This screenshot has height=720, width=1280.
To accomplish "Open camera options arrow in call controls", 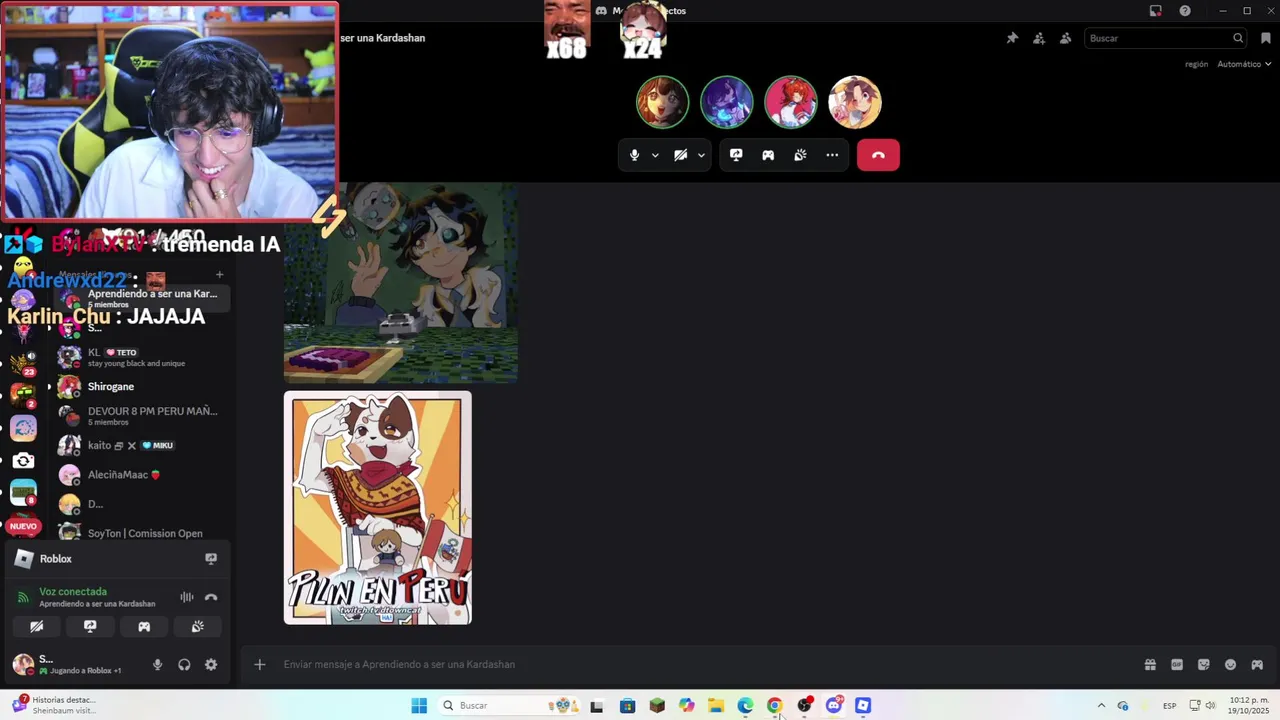I will click(701, 155).
